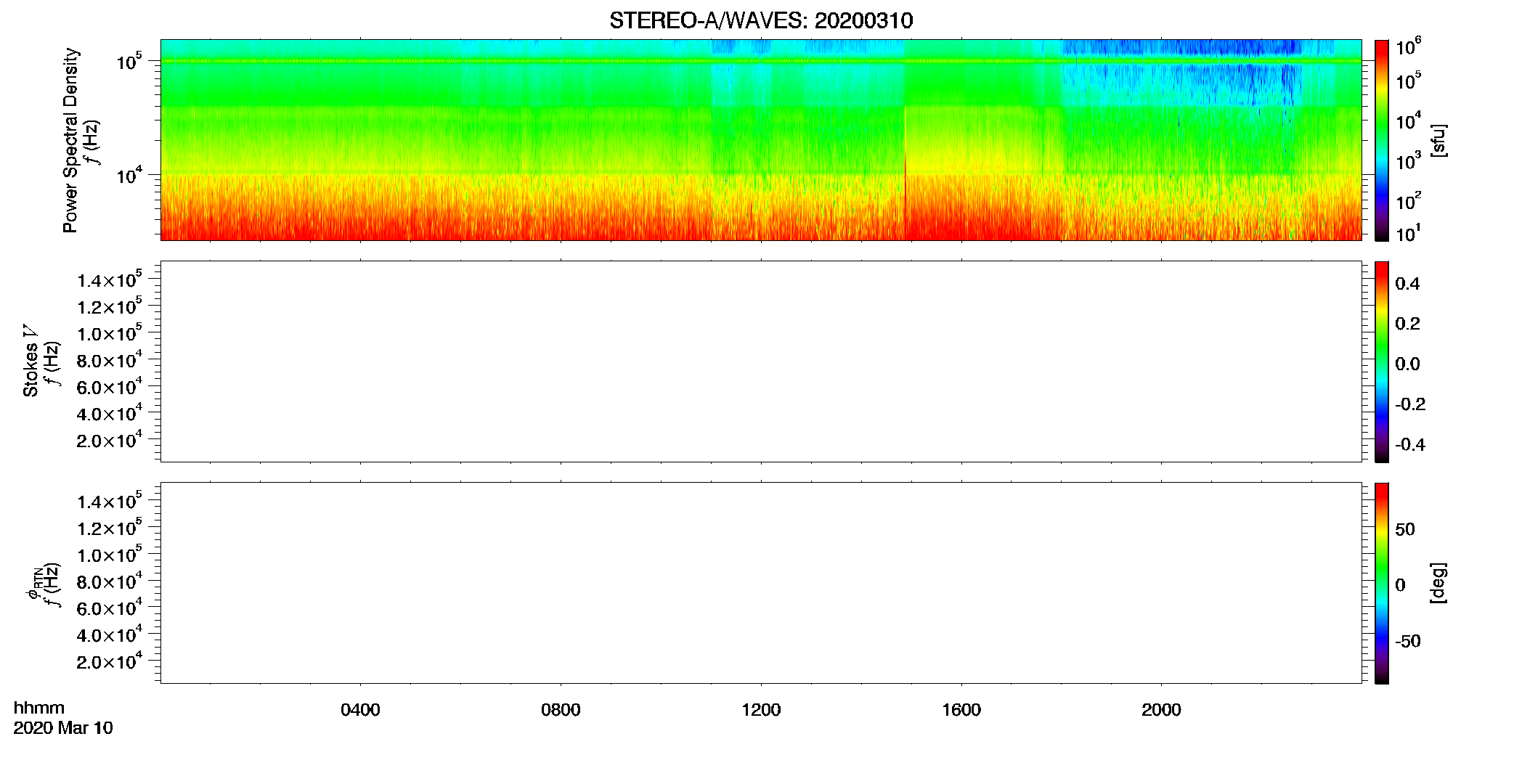
Task: Click the 10⁵ tick on spectrogram frequency axis
Action: [129, 61]
